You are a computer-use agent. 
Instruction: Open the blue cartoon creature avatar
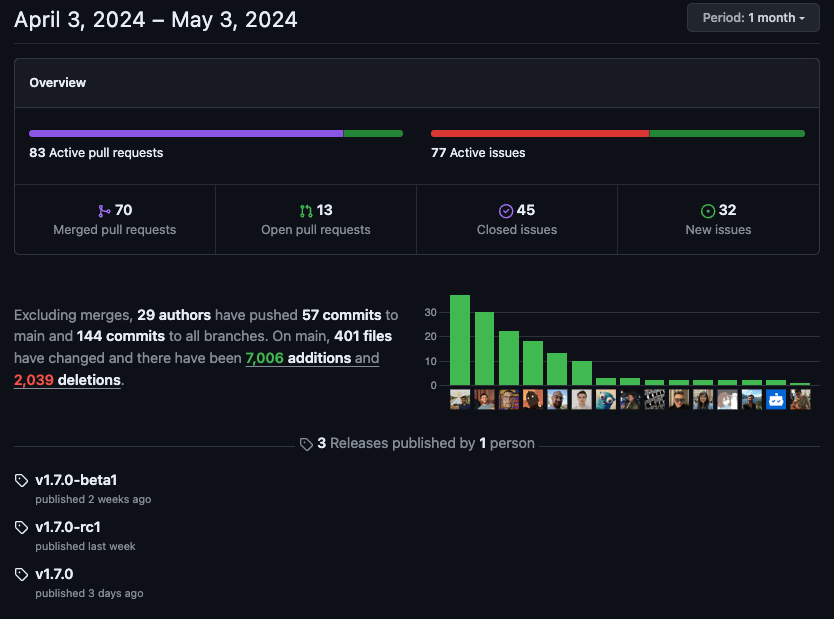point(606,399)
